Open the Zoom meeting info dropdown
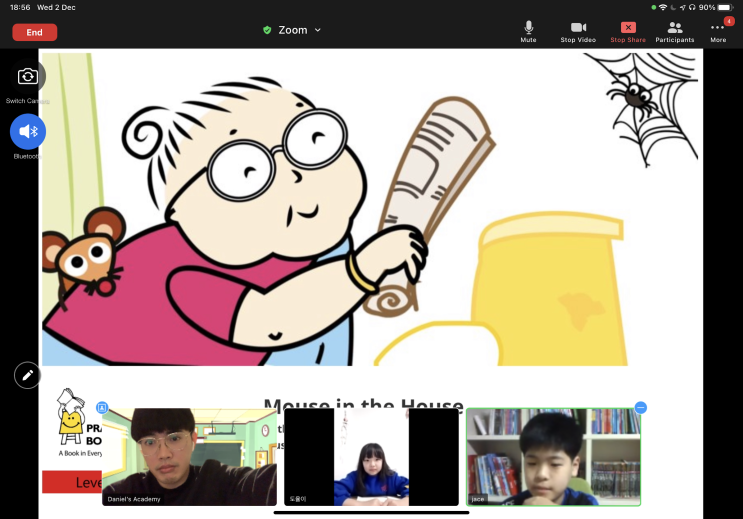 (299, 30)
